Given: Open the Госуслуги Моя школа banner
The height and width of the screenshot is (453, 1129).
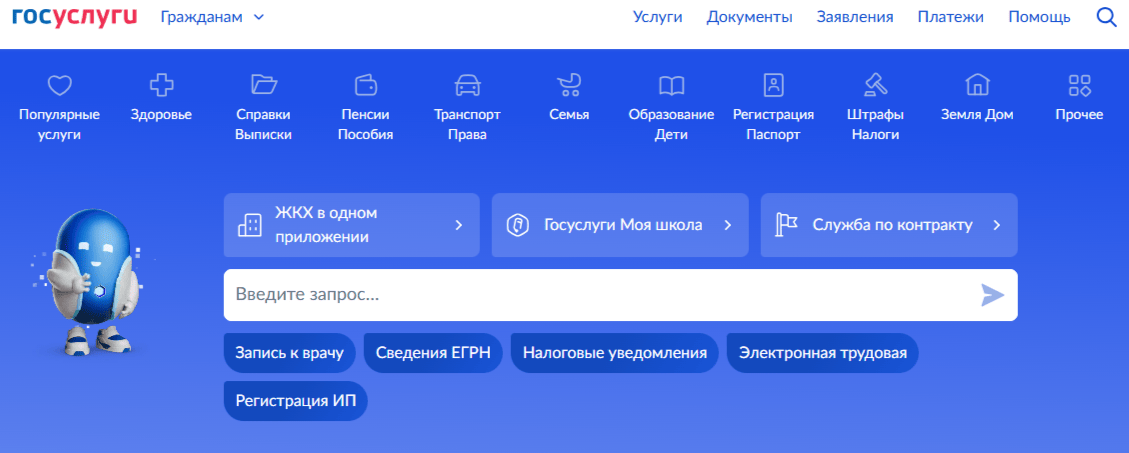Looking at the screenshot, I should [x=619, y=225].
